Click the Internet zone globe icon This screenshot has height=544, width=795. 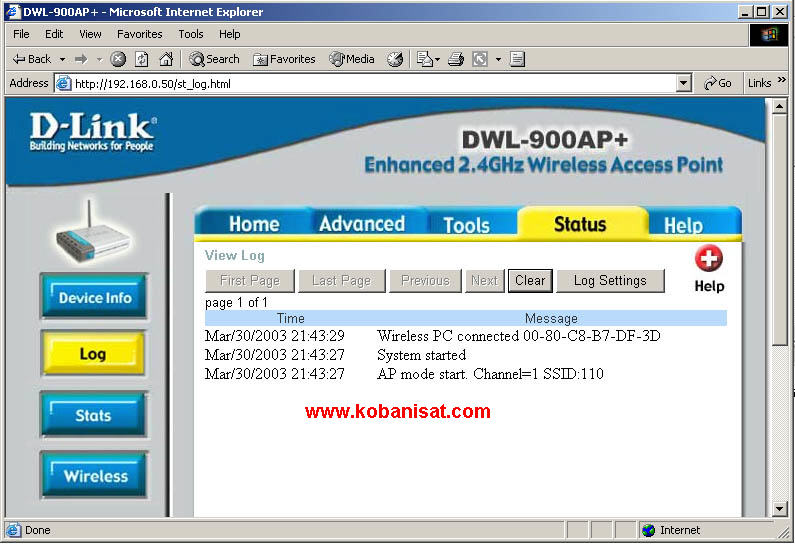click(648, 530)
